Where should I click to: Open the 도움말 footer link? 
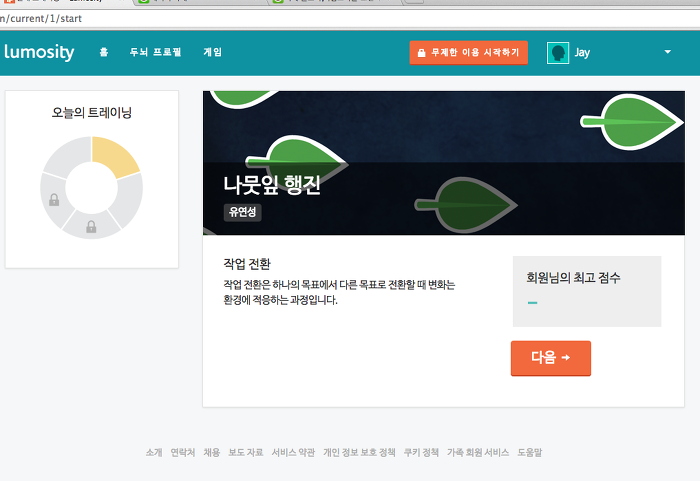(x=529, y=452)
